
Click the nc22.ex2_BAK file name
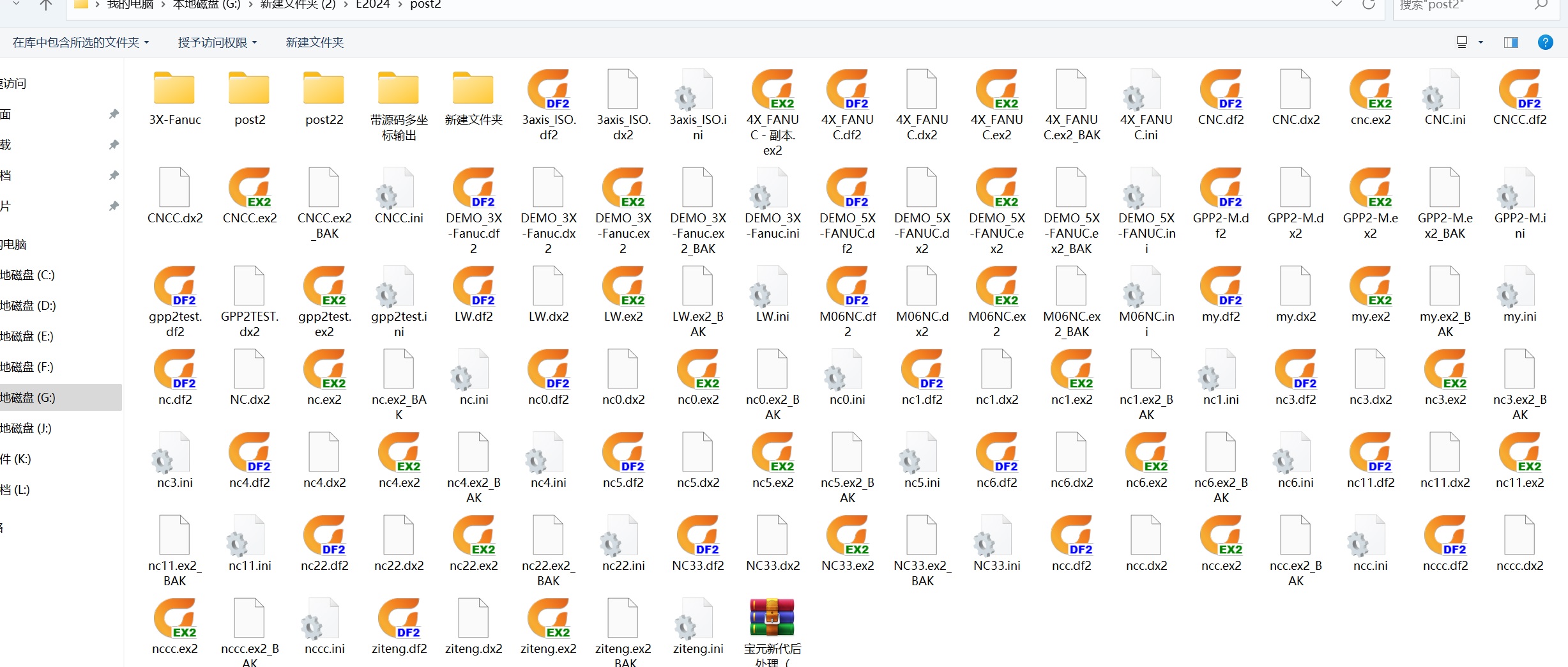549,573
